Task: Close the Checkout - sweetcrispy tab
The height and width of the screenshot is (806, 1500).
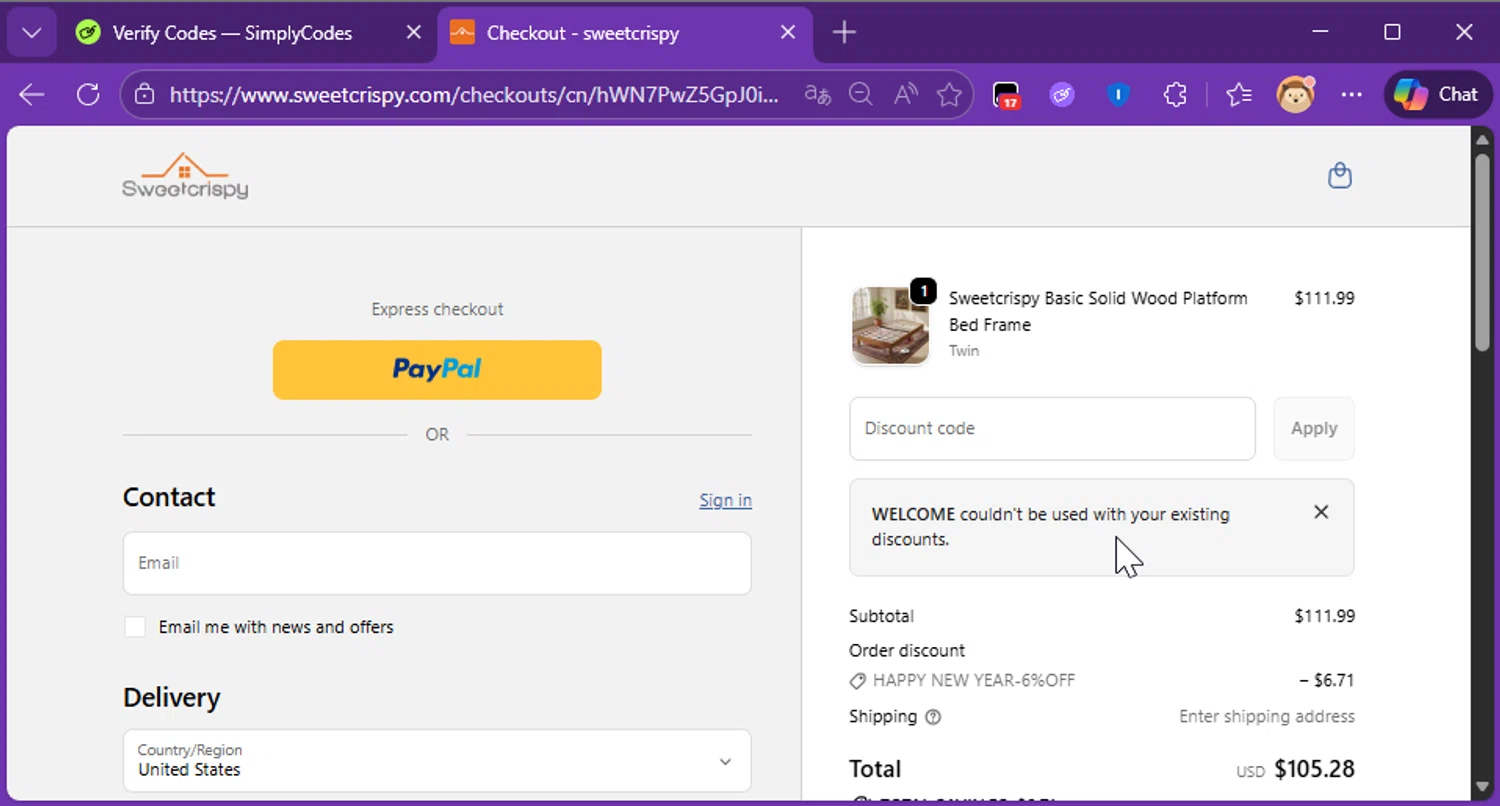Action: [788, 33]
